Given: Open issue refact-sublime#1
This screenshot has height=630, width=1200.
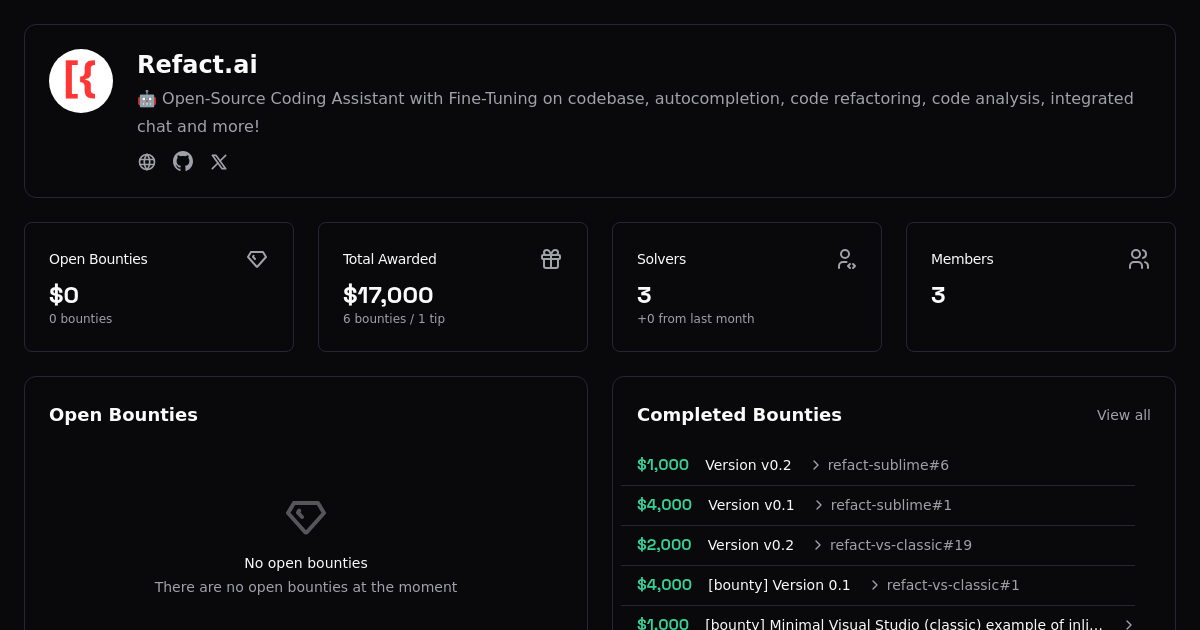Looking at the screenshot, I should click(x=891, y=505).
